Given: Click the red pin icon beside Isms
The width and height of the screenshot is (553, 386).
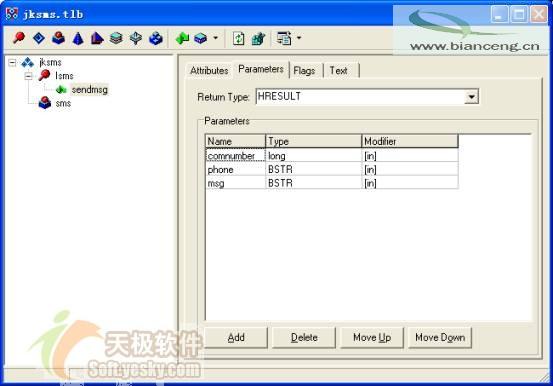Looking at the screenshot, I should [x=44, y=76].
